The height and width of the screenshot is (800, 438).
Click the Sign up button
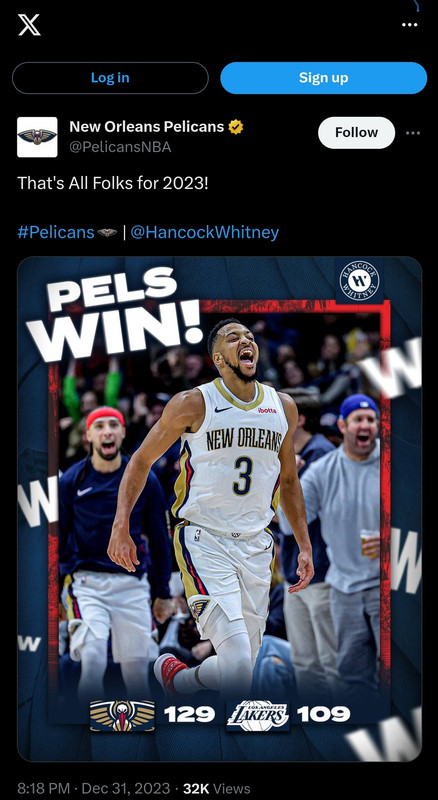(x=323, y=78)
